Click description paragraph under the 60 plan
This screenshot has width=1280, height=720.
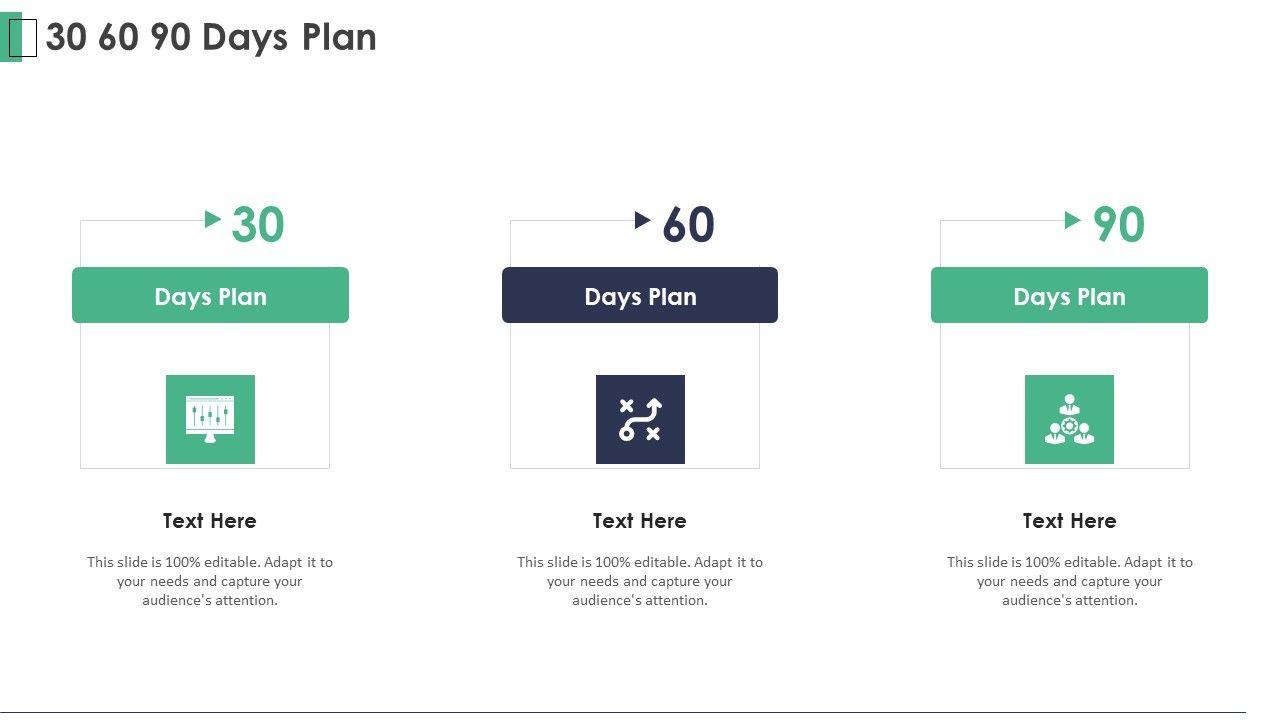click(640, 581)
